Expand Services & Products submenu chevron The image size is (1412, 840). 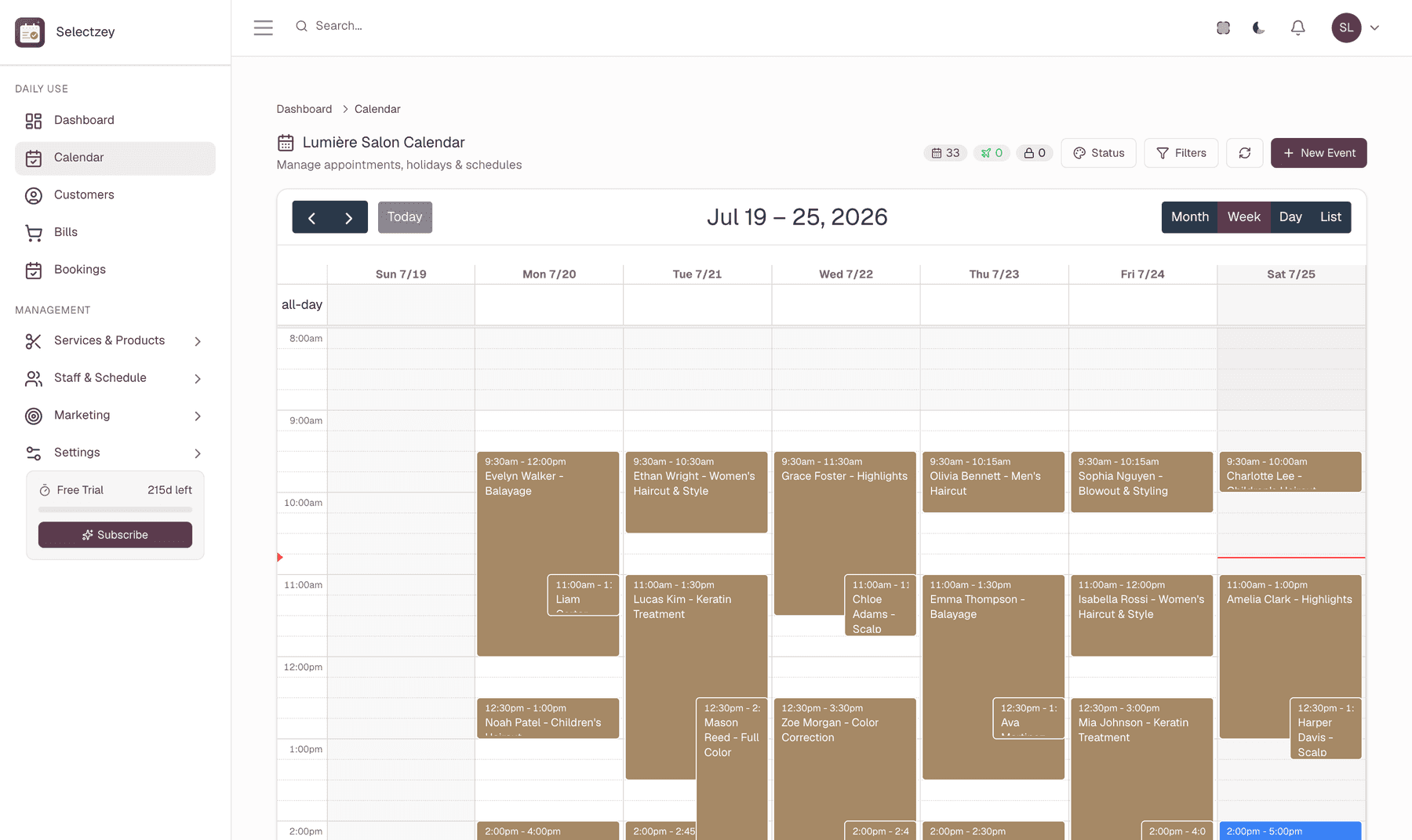[x=198, y=341]
